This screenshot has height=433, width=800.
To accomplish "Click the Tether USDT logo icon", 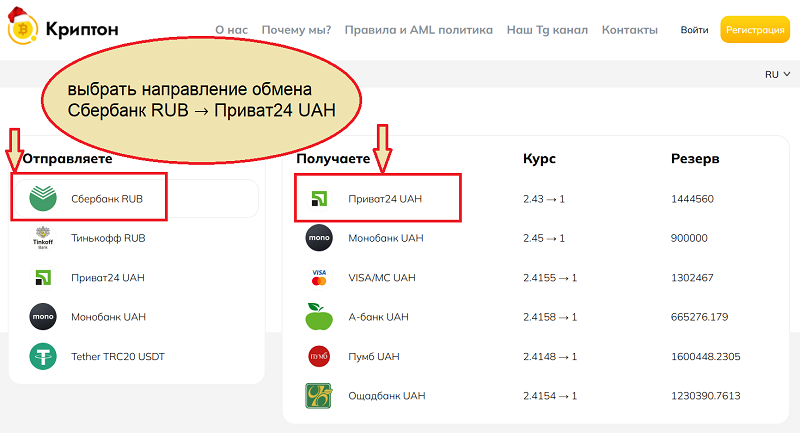I will [x=43, y=356].
